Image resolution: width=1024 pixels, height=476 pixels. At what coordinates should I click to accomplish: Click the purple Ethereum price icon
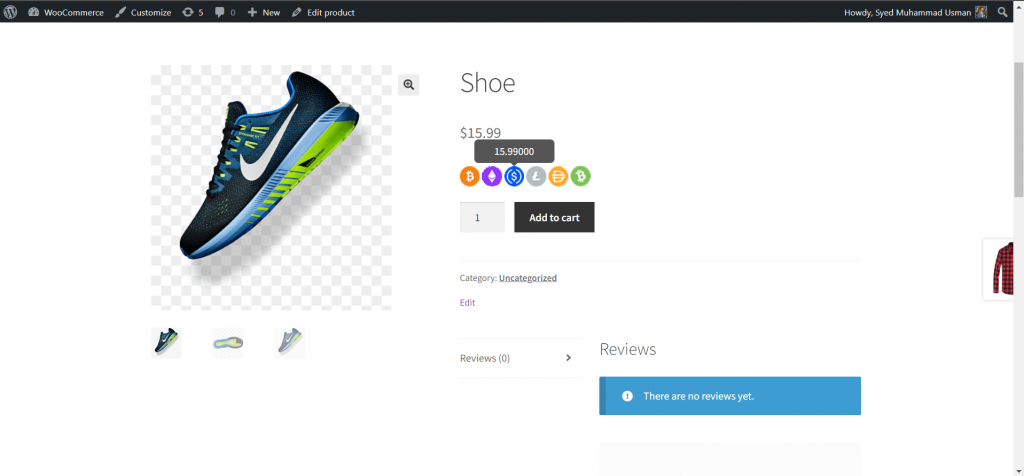492,177
